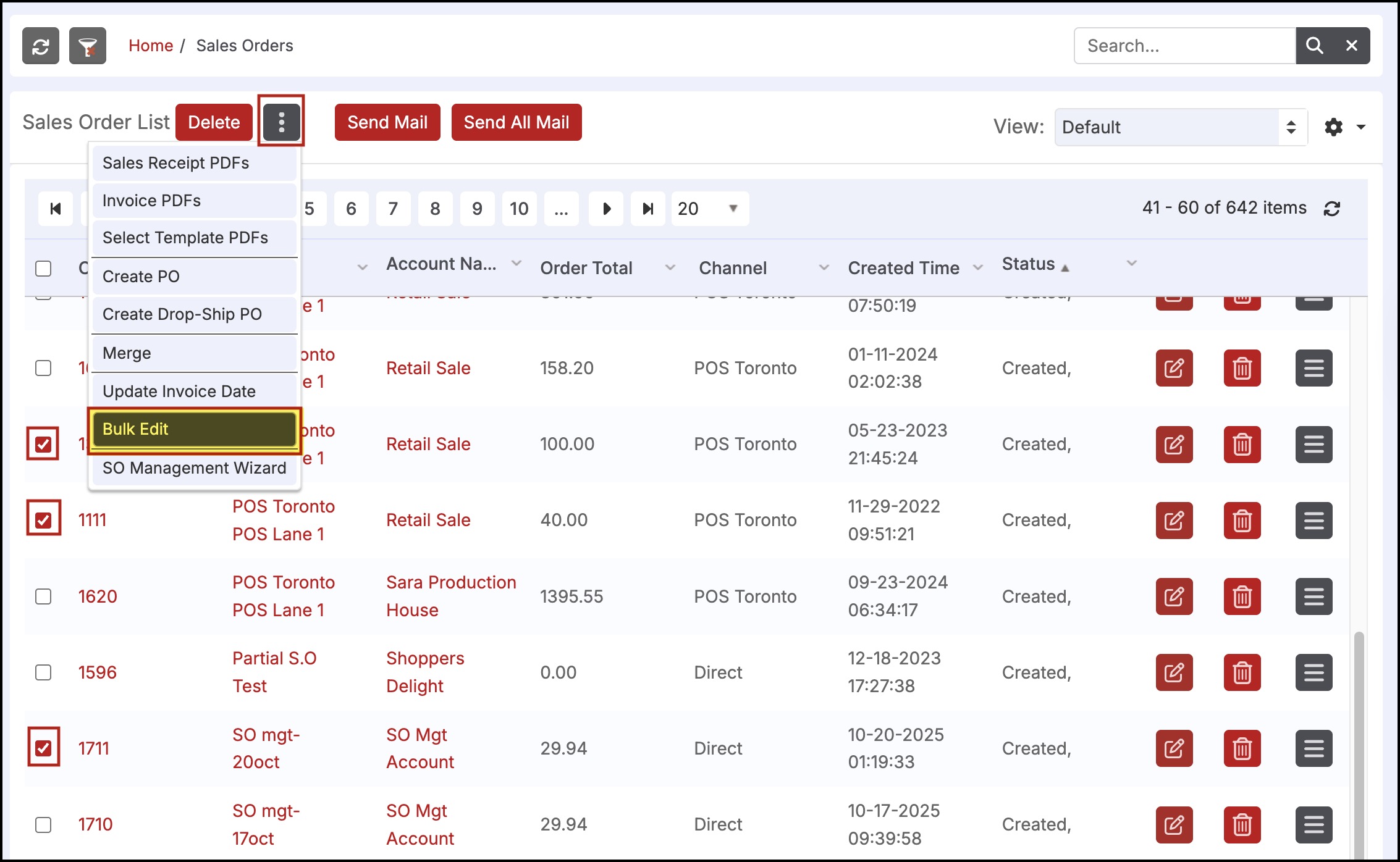Go to the last page of the list
The height and width of the screenshot is (862, 1400).
pos(647,209)
